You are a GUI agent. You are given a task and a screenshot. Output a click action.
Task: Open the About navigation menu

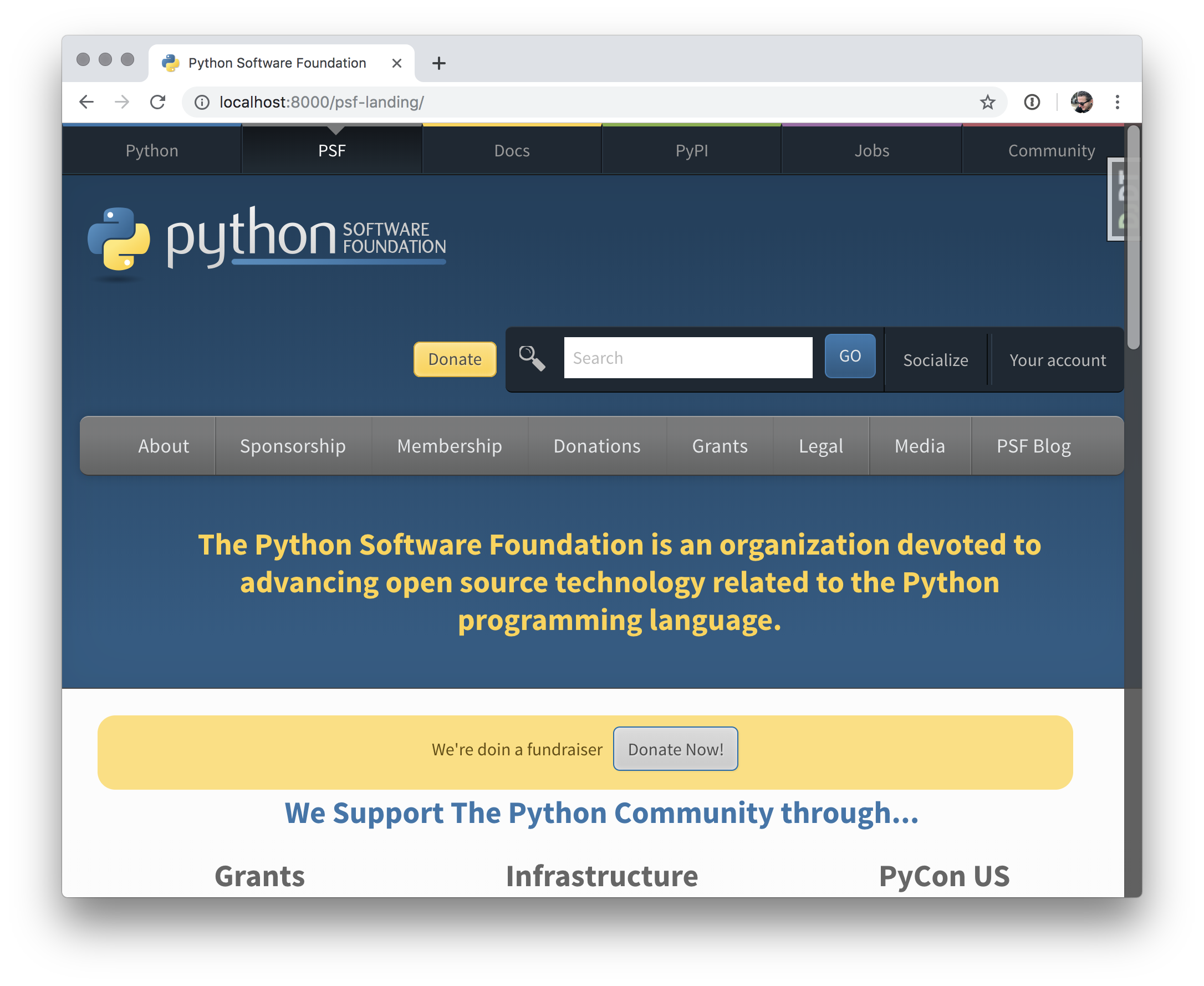(x=164, y=446)
